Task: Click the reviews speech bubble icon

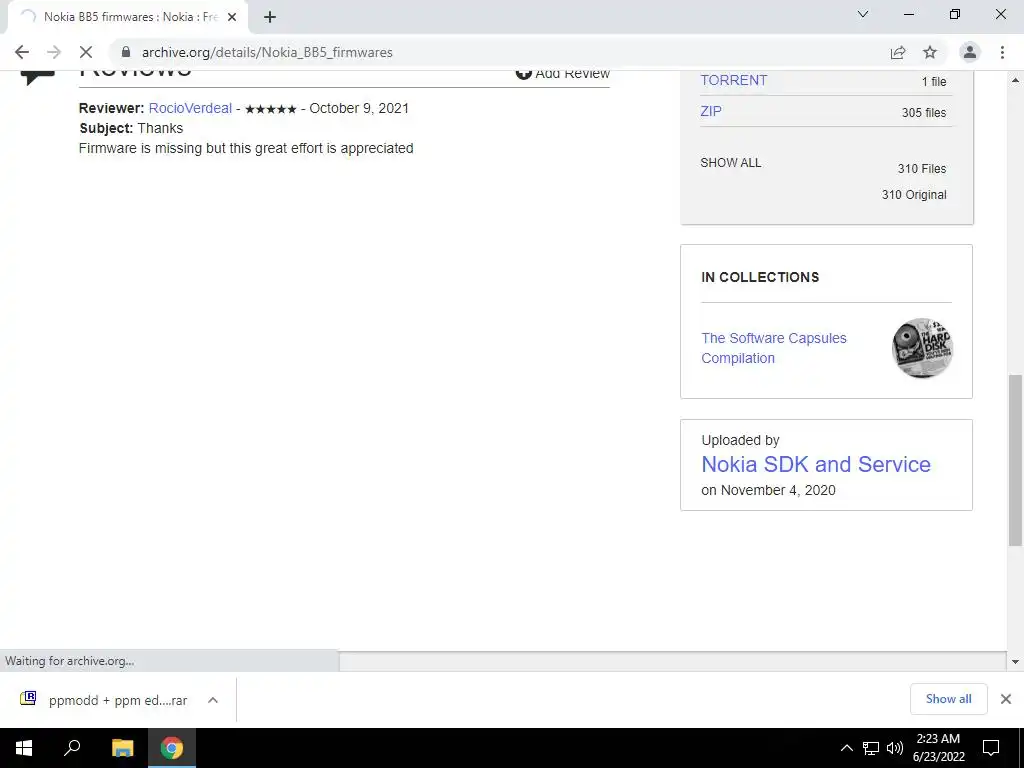Action: [x=38, y=76]
